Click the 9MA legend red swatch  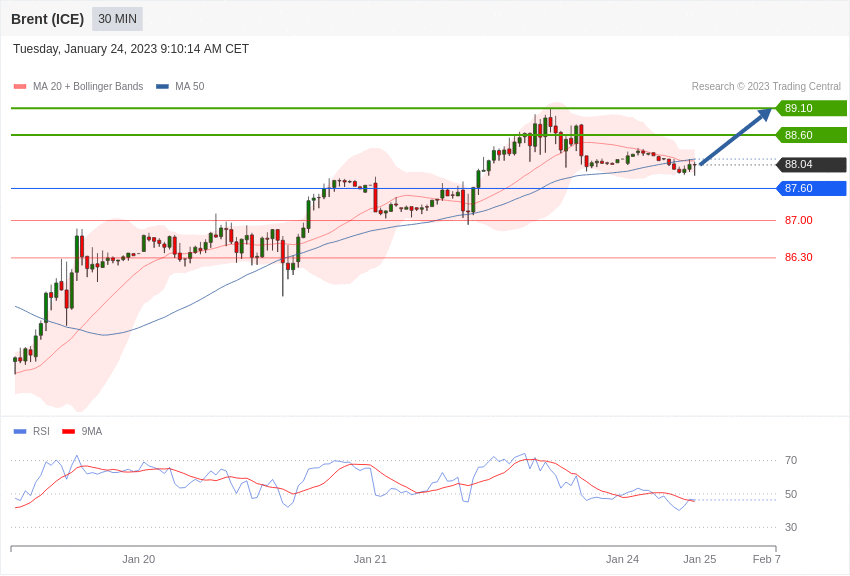point(68,431)
